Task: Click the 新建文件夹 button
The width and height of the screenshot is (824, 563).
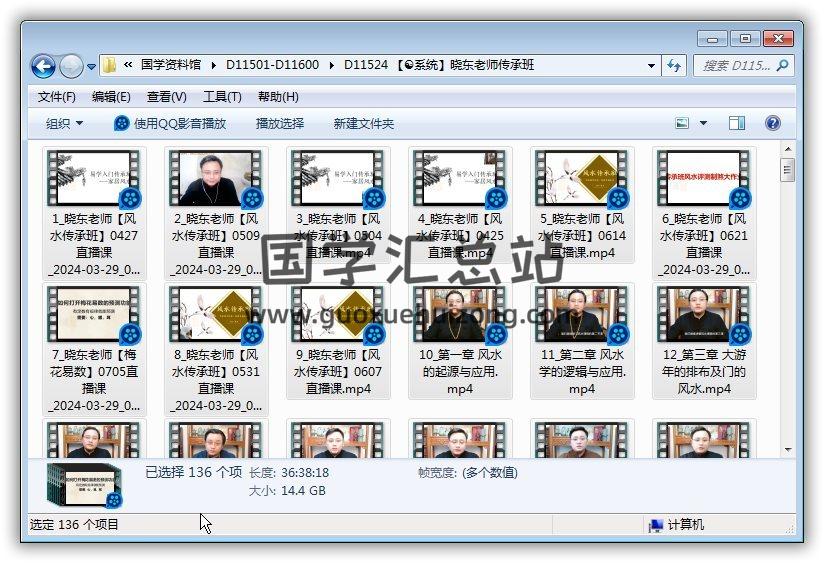Action: coord(364,123)
